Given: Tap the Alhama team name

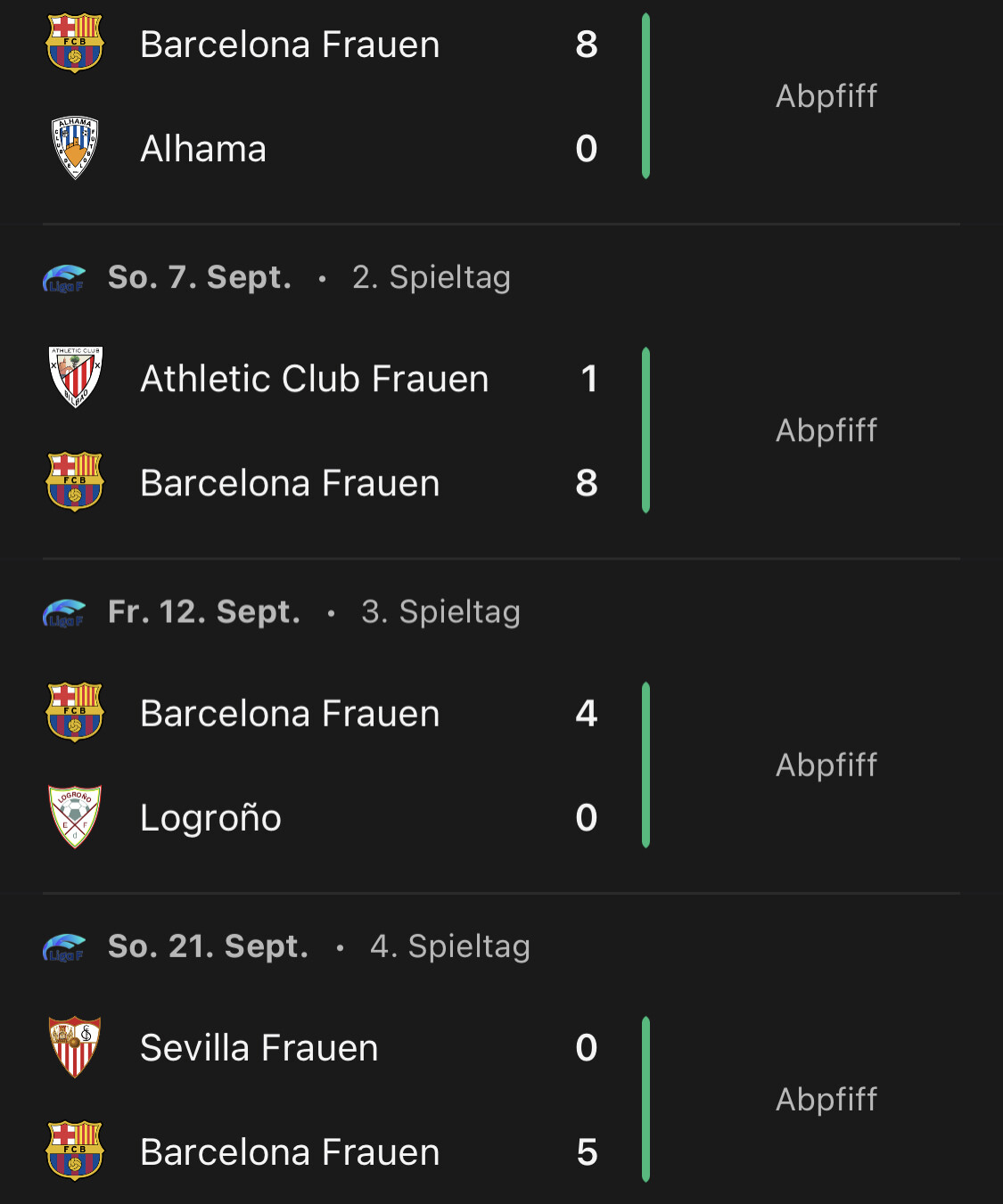Looking at the screenshot, I should 203,149.
